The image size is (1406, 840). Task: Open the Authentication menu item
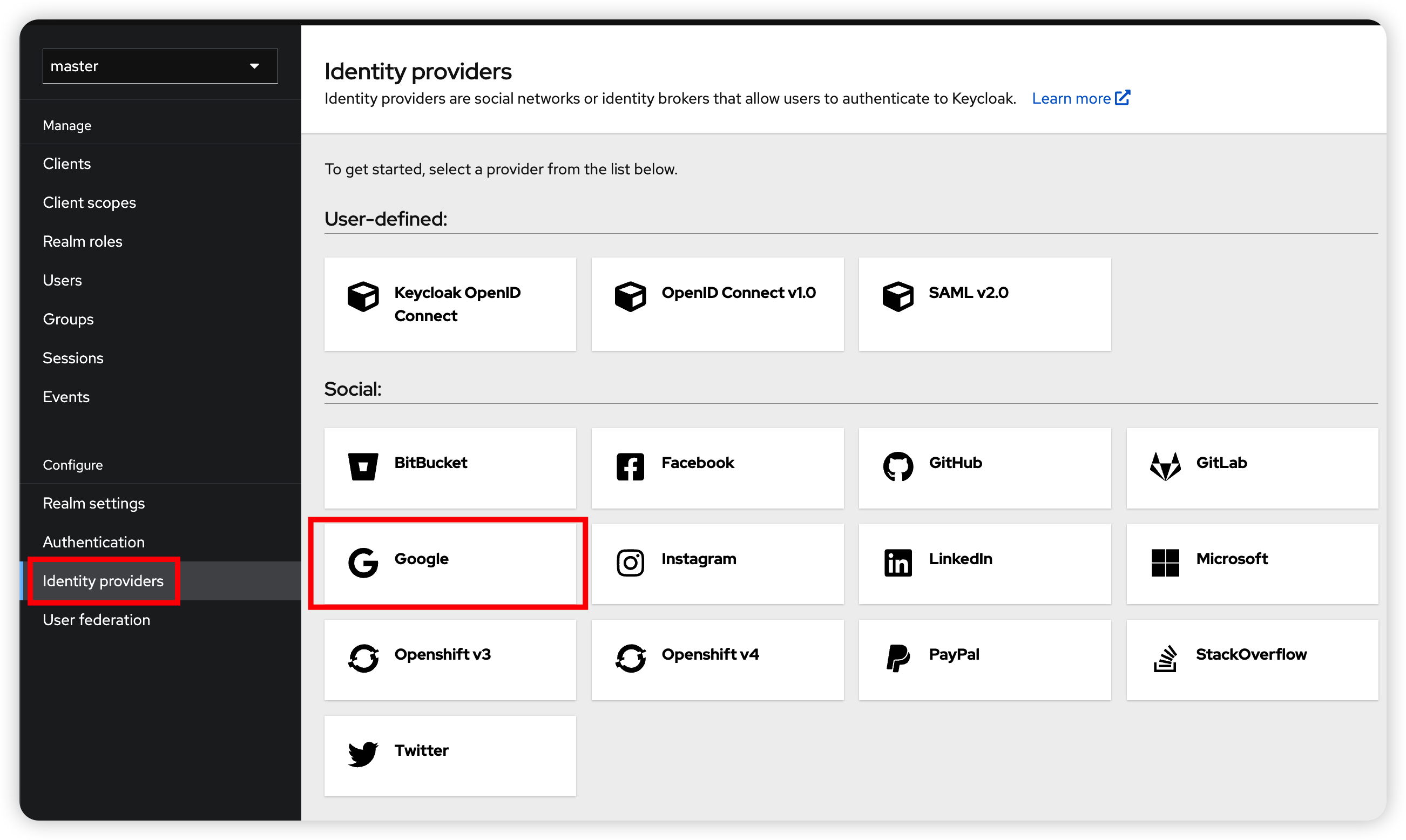tap(94, 542)
